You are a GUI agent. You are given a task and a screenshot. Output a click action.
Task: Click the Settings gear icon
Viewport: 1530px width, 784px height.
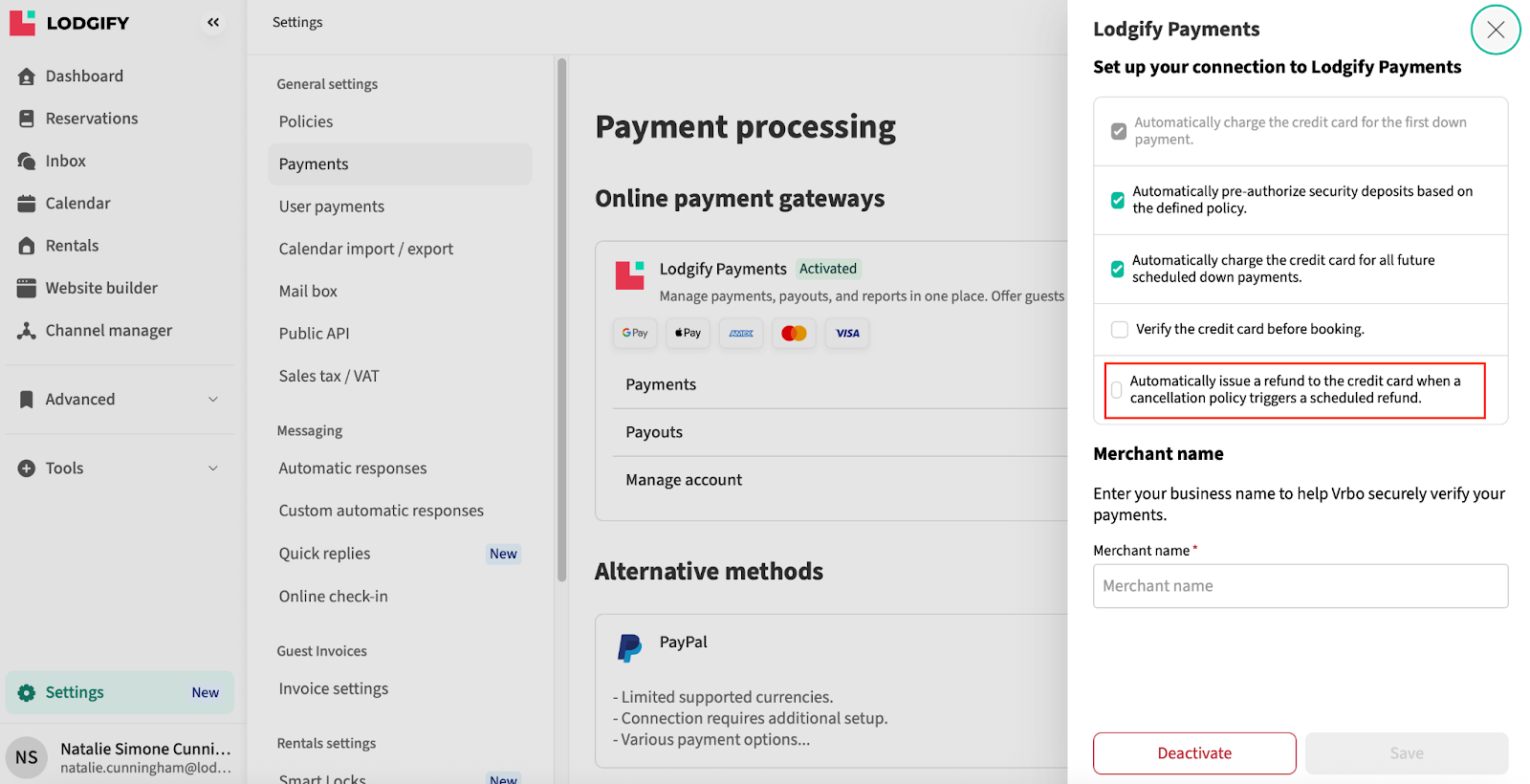[27, 693]
